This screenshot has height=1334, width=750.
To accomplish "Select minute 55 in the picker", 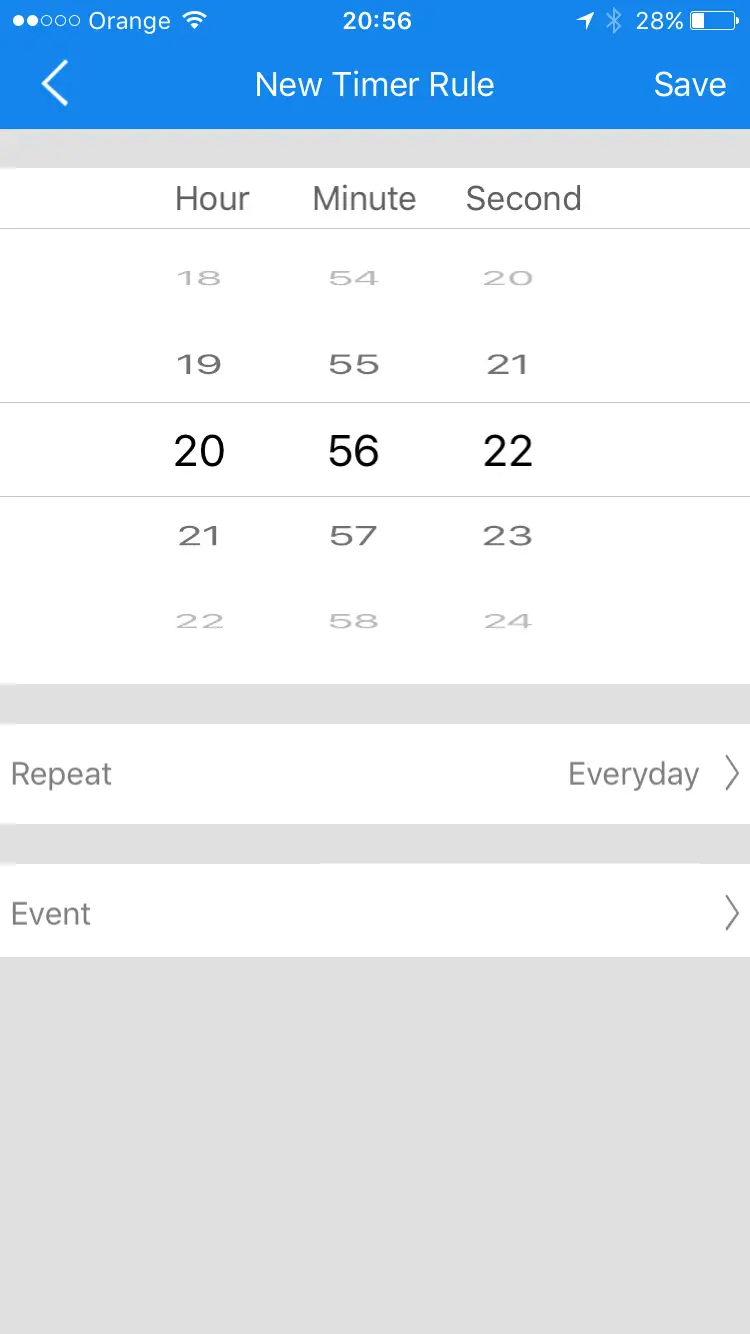I will pyautogui.click(x=354, y=364).
